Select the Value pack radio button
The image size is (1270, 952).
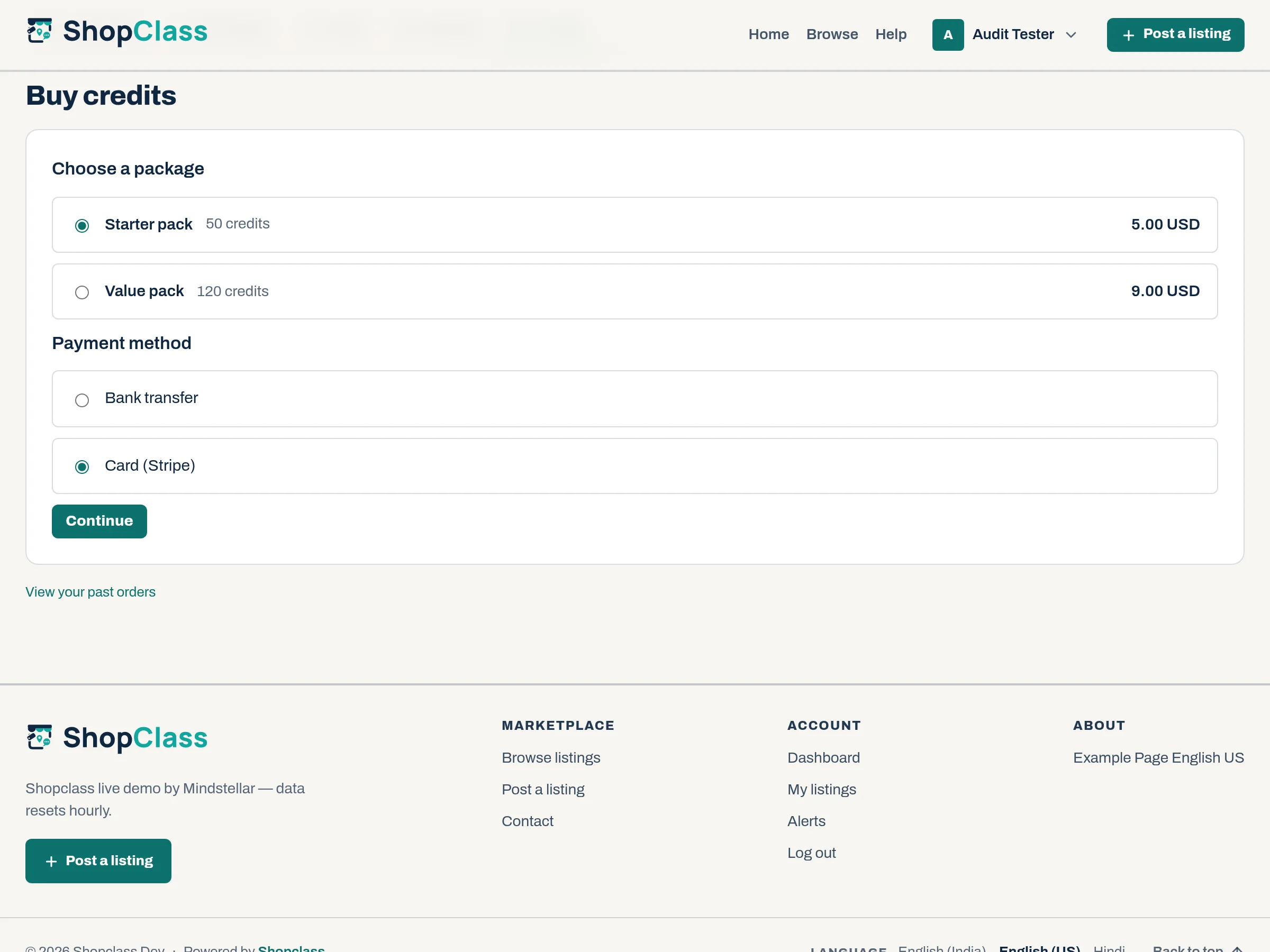pos(82,292)
